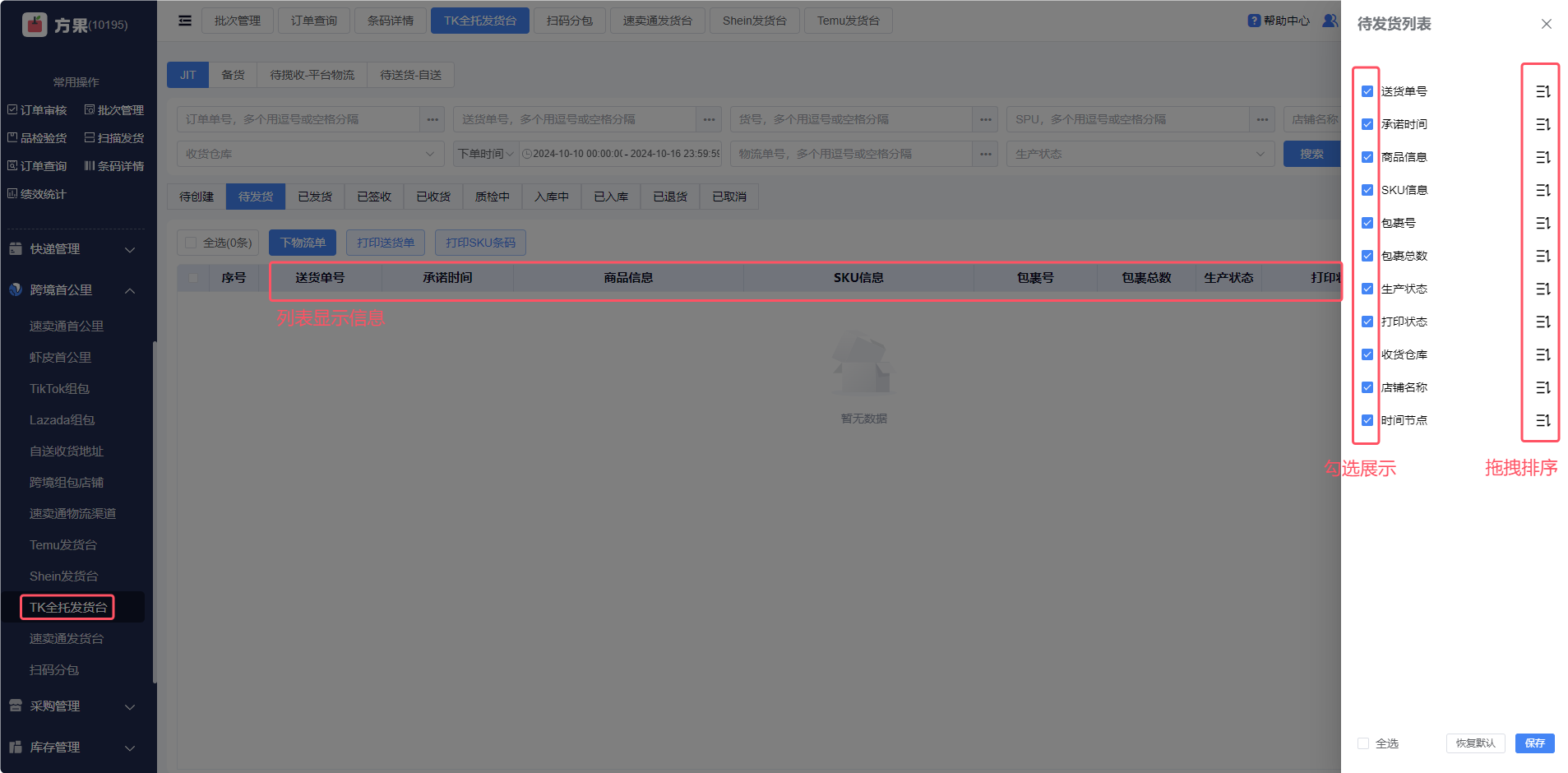
Task: Click the sort handle for 承诺时间
Action: pyautogui.click(x=1543, y=124)
